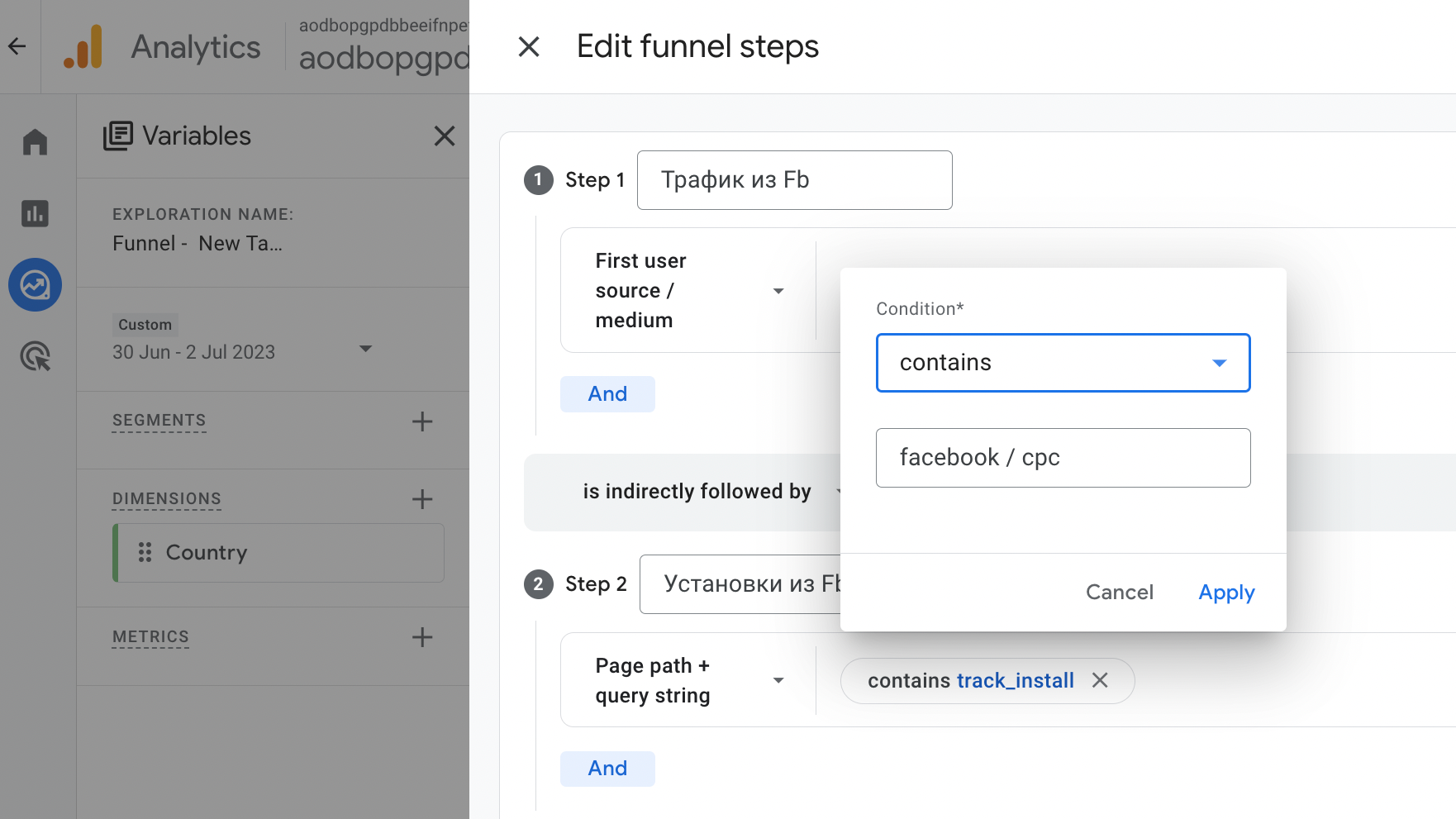Open the Advertising cursor icon

point(35,356)
